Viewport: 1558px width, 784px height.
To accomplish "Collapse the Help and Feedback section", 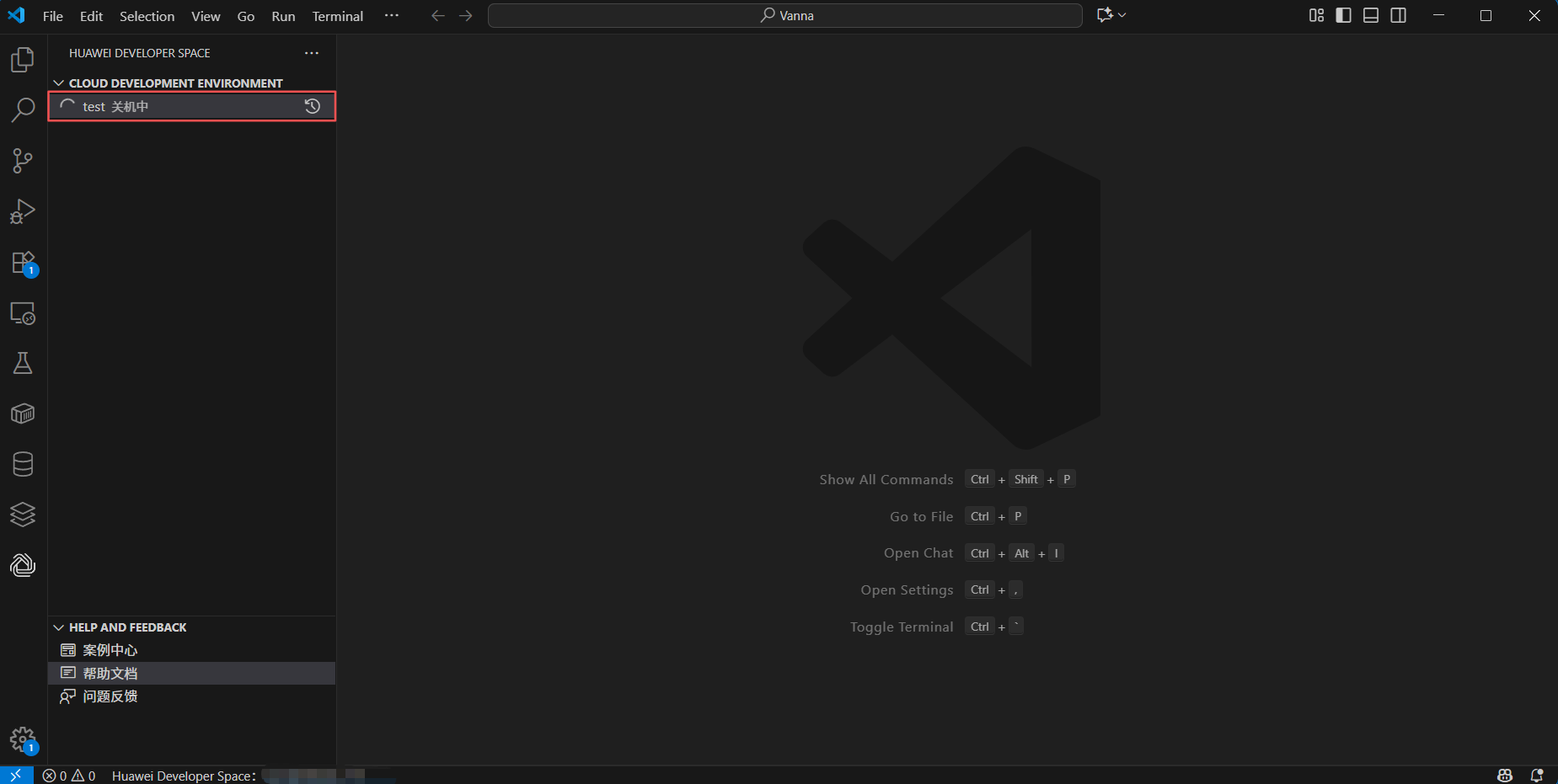I will [59, 627].
